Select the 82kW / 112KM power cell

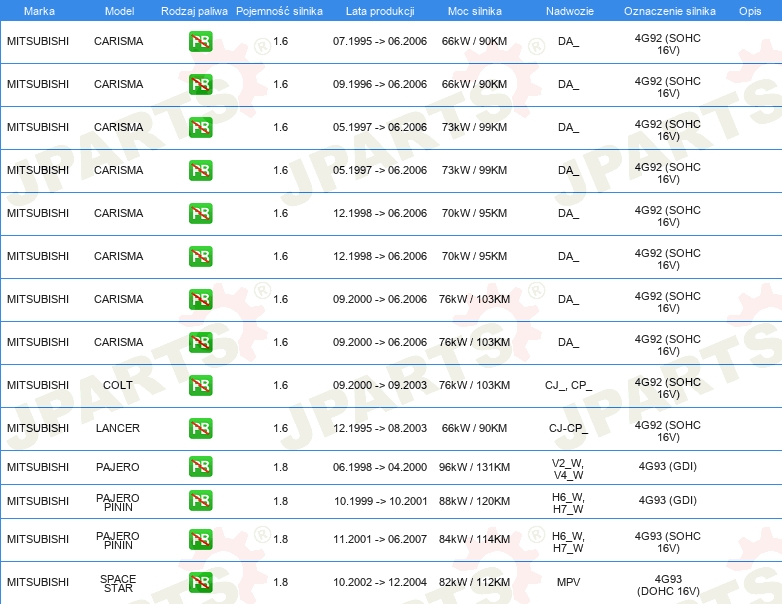474,582
